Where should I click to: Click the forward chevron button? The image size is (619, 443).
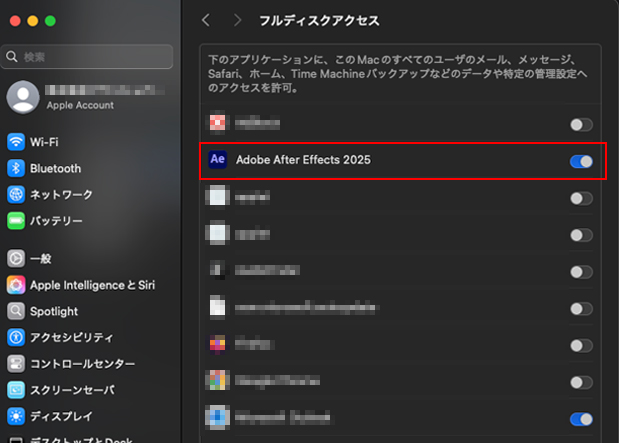click(x=237, y=20)
